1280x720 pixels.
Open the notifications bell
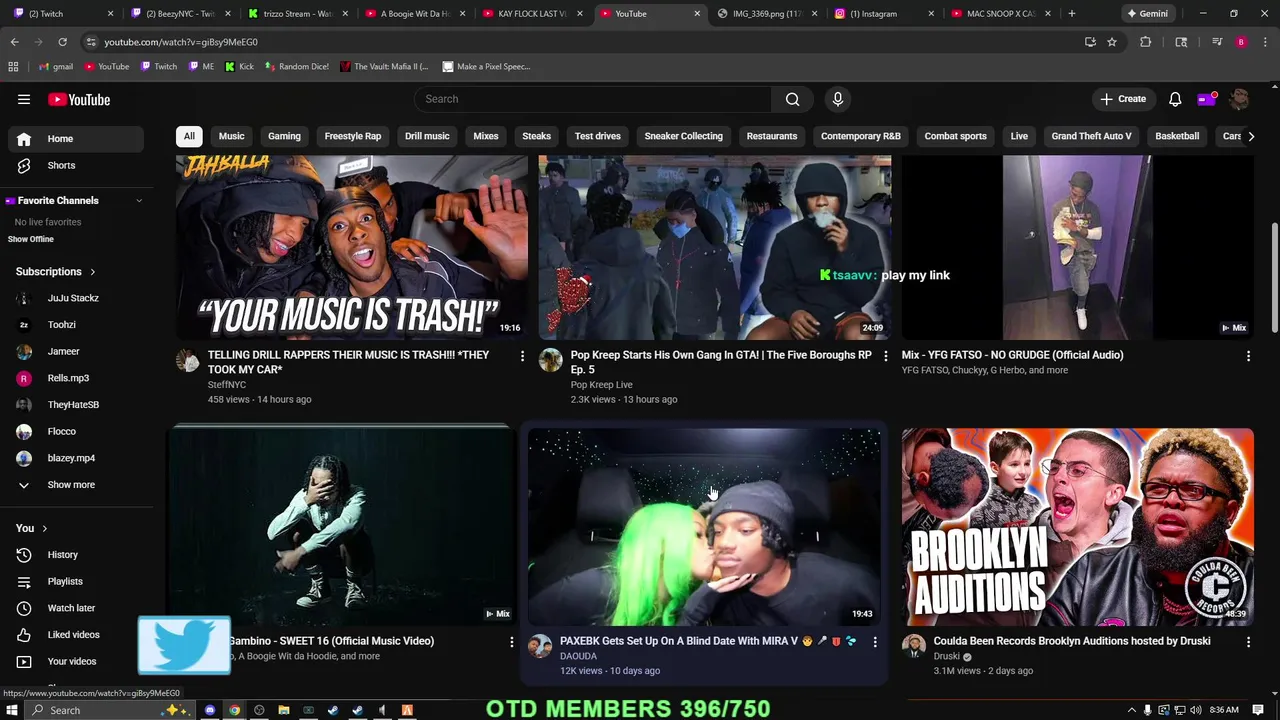(1175, 99)
